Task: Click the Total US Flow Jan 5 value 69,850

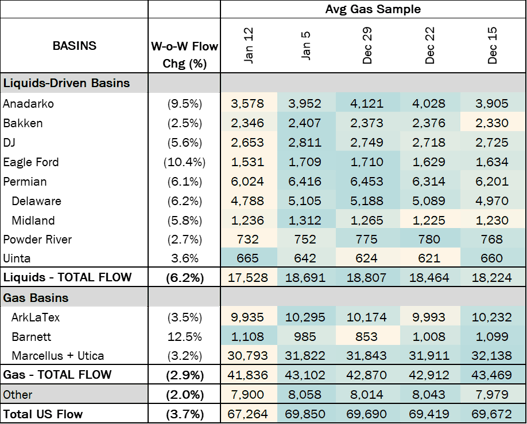Action: pos(305,414)
